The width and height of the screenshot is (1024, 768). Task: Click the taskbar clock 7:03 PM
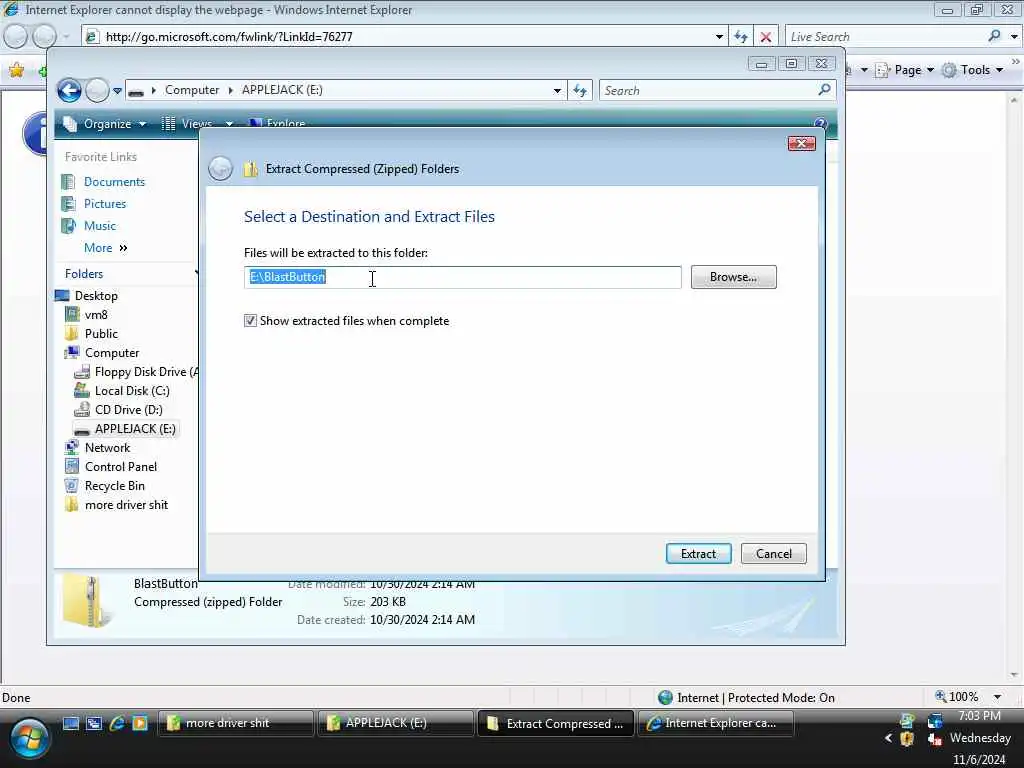(x=979, y=716)
